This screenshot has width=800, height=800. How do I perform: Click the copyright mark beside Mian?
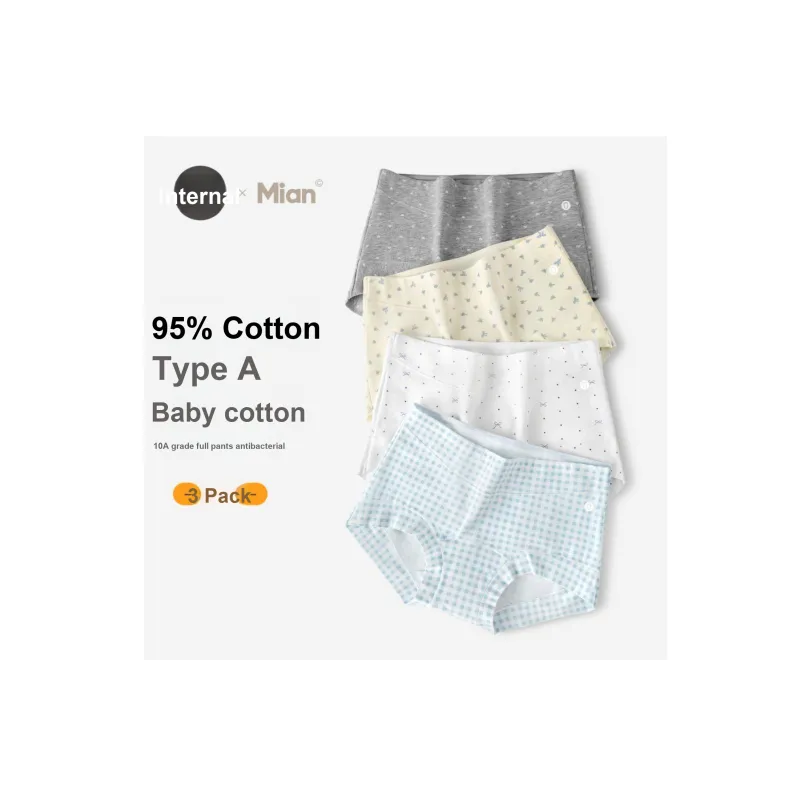pos(319,183)
